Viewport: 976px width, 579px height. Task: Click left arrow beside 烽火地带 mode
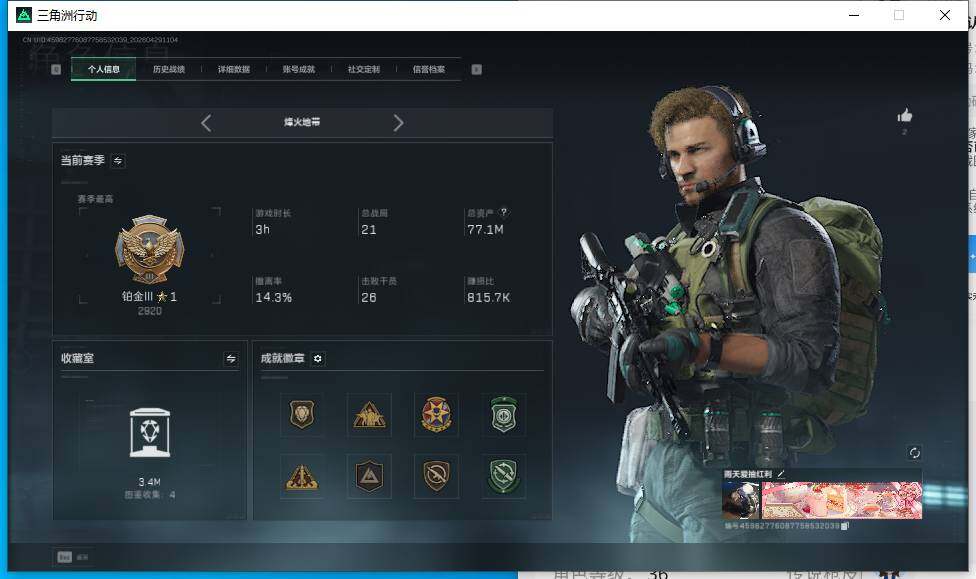tap(207, 123)
